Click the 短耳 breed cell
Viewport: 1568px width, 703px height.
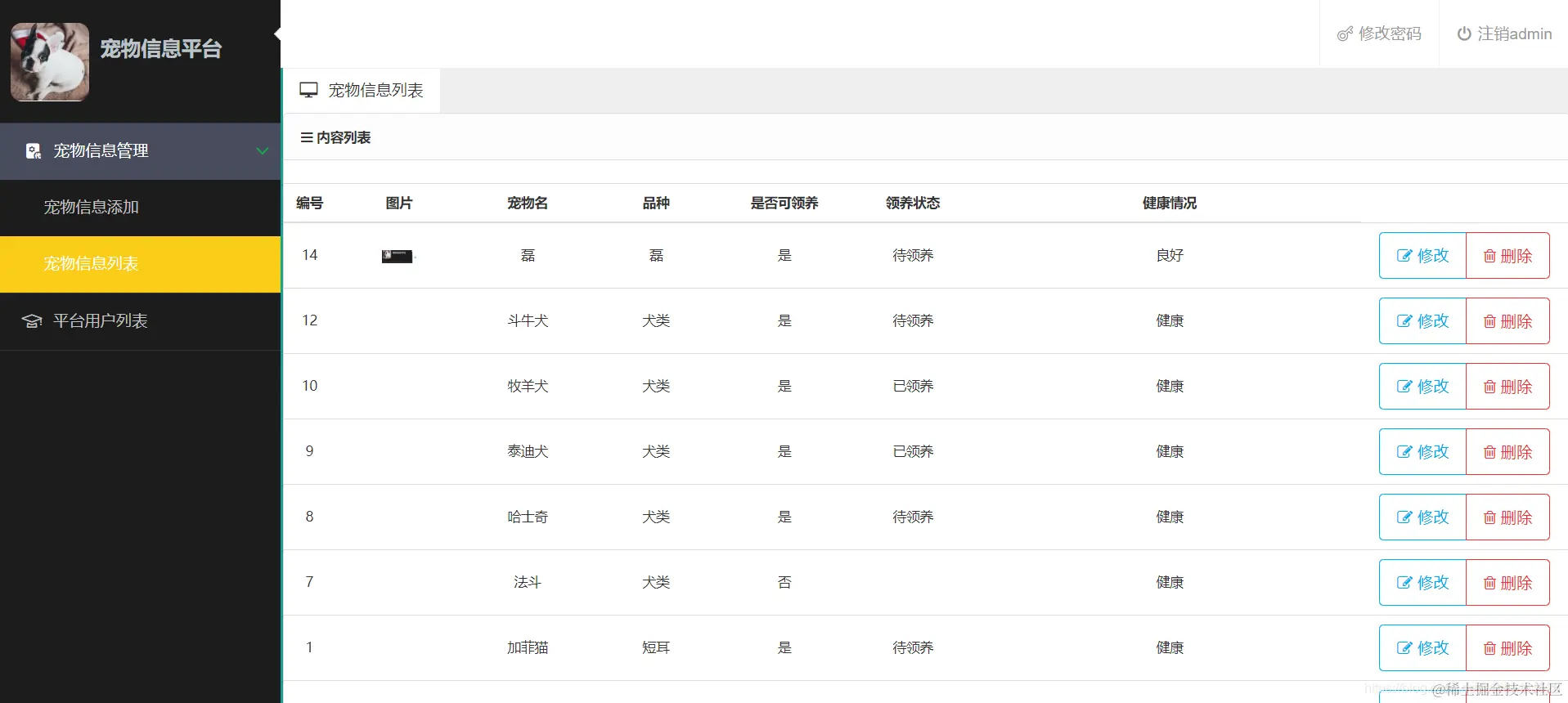click(x=656, y=647)
